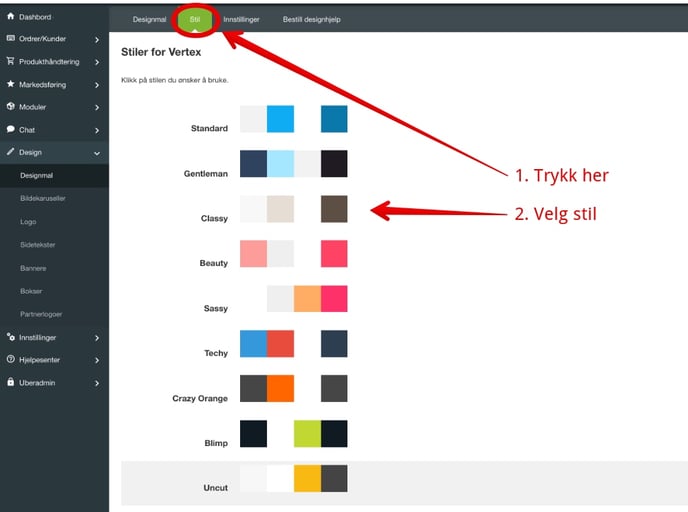The width and height of the screenshot is (688, 512).
Task: Expand the Ordrer/Kunder menu chevron
Action: (97, 39)
